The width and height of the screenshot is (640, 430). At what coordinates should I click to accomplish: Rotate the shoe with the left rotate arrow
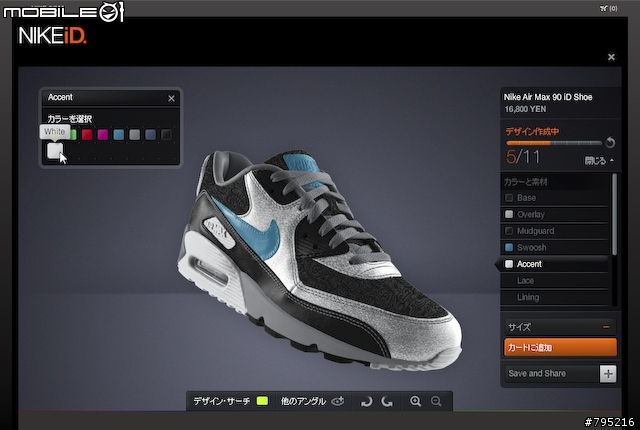tap(367, 401)
